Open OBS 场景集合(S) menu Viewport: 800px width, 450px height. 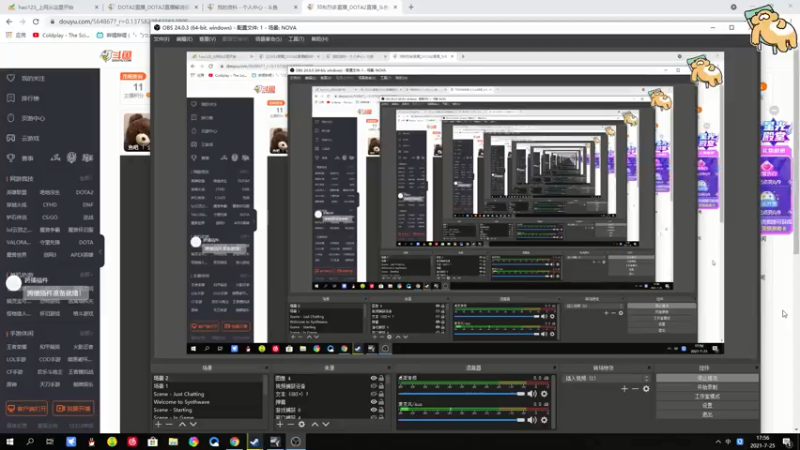point(268,39)
